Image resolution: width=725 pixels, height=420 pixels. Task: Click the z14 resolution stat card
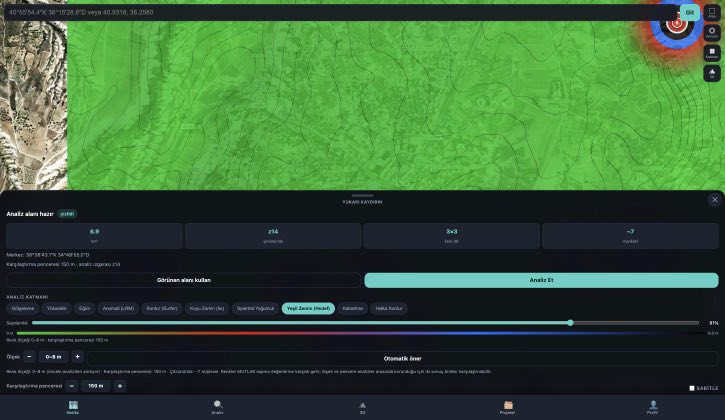[273, 236]
